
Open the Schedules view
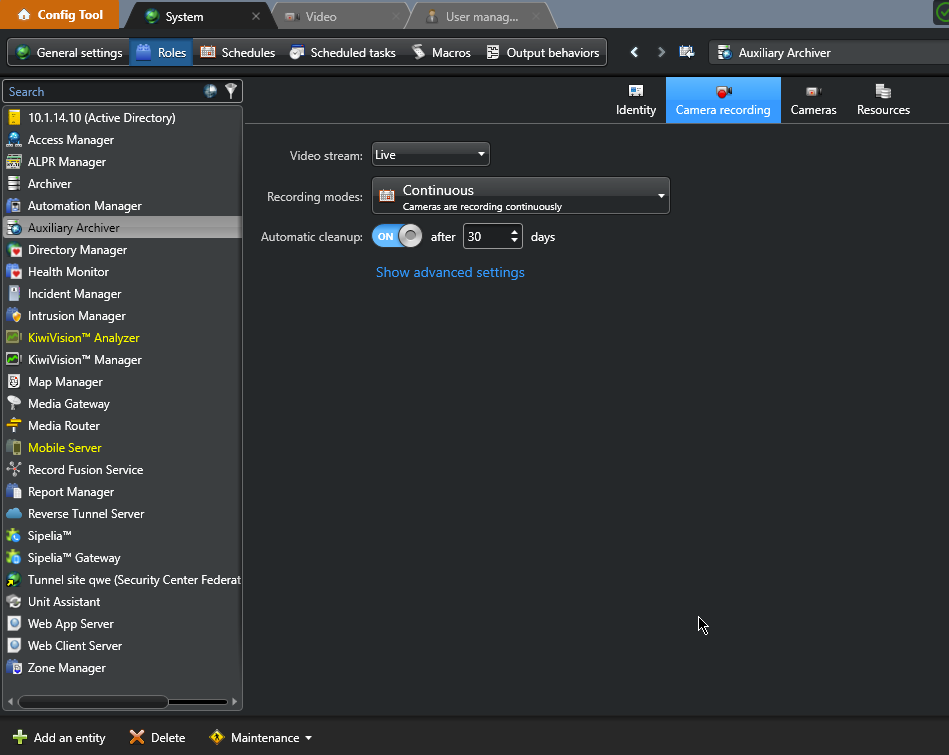pyautogui.click(x=238, y=53)
